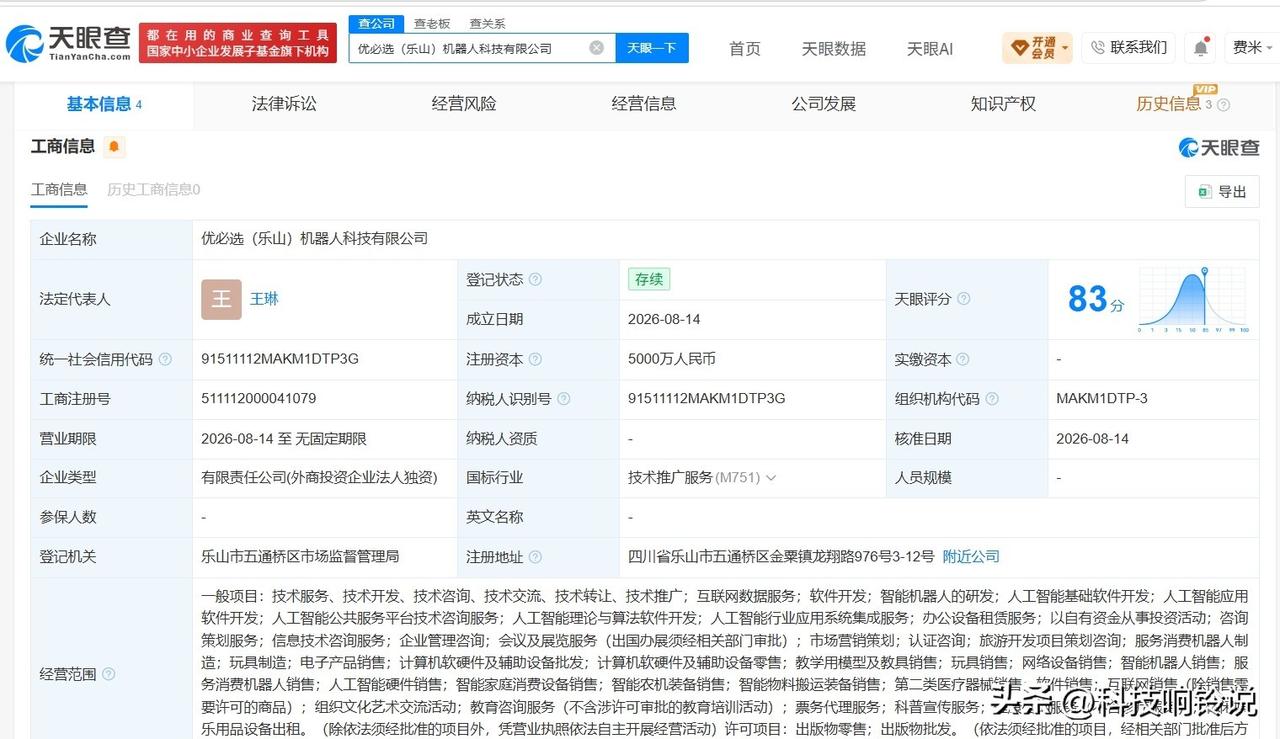Click the registration number 511112000041079
1280x739 pixels.
tap(259, 398)
